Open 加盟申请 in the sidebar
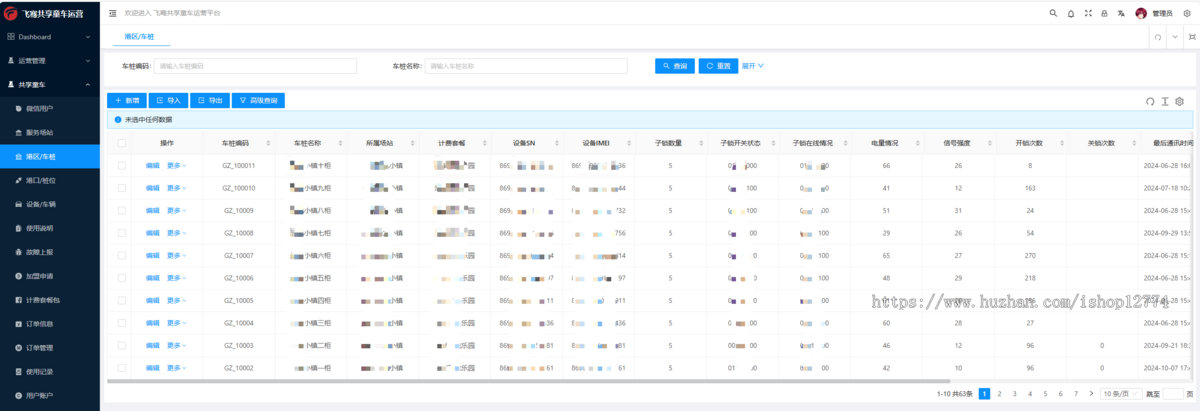The image size is (1200, 411). pos(50,276)
